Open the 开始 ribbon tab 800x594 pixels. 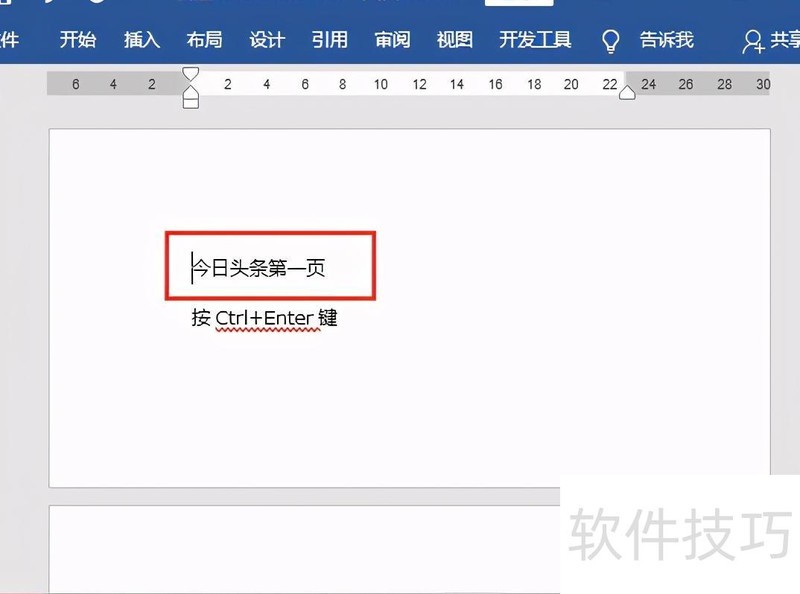(78, 40)
